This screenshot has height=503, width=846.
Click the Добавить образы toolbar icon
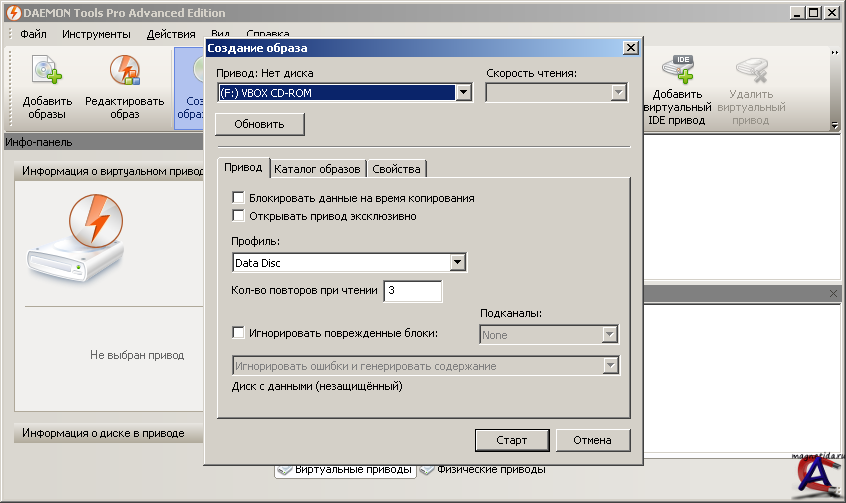click(x=47, y=70)
